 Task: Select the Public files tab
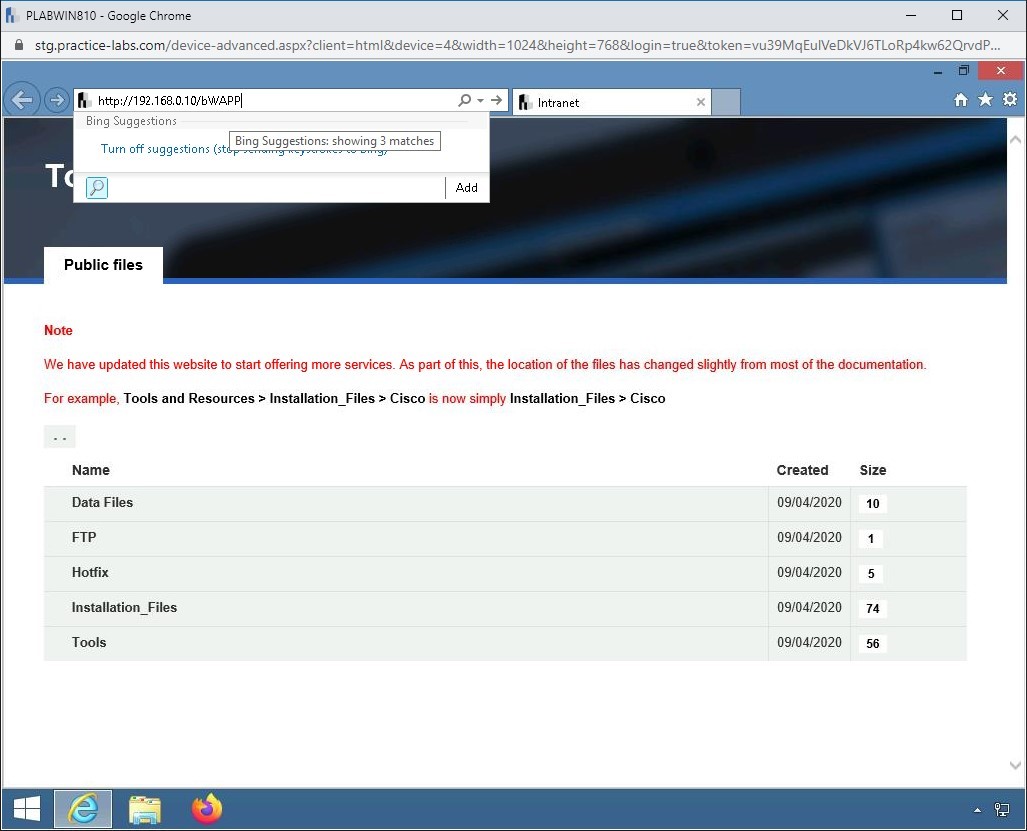(x=102, y=265)
